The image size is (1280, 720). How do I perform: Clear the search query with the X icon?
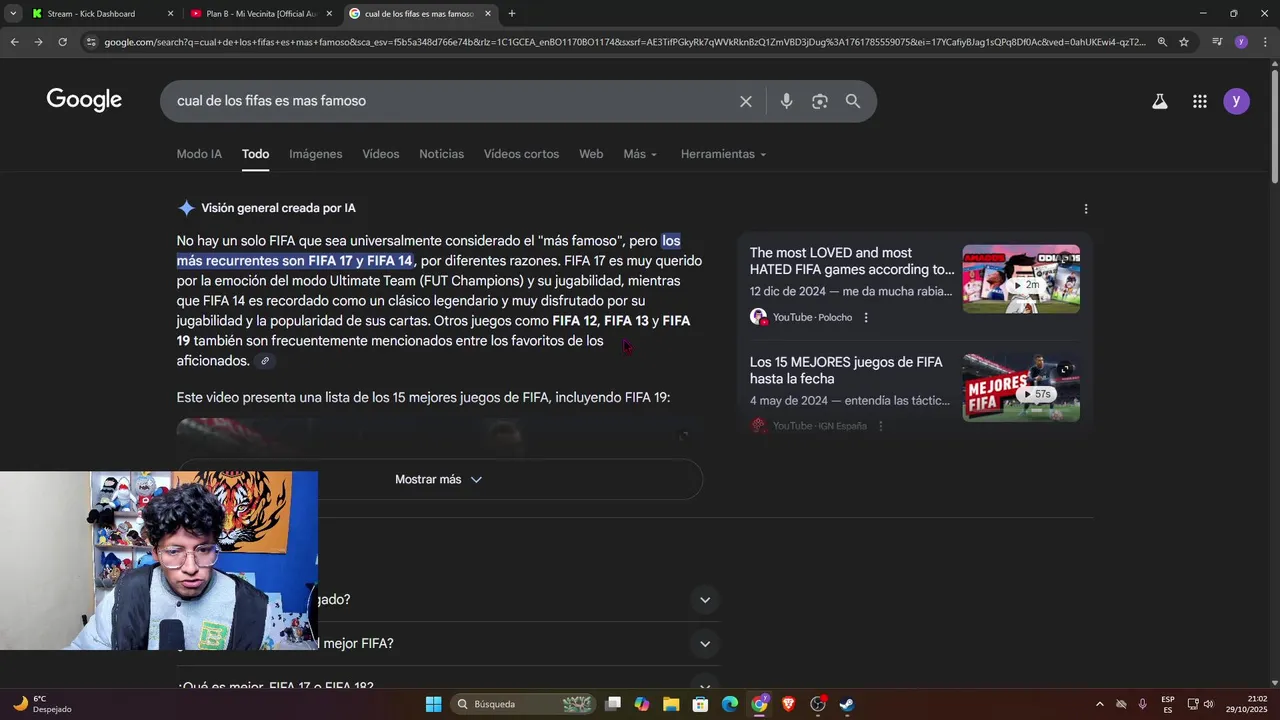[745, 101]
